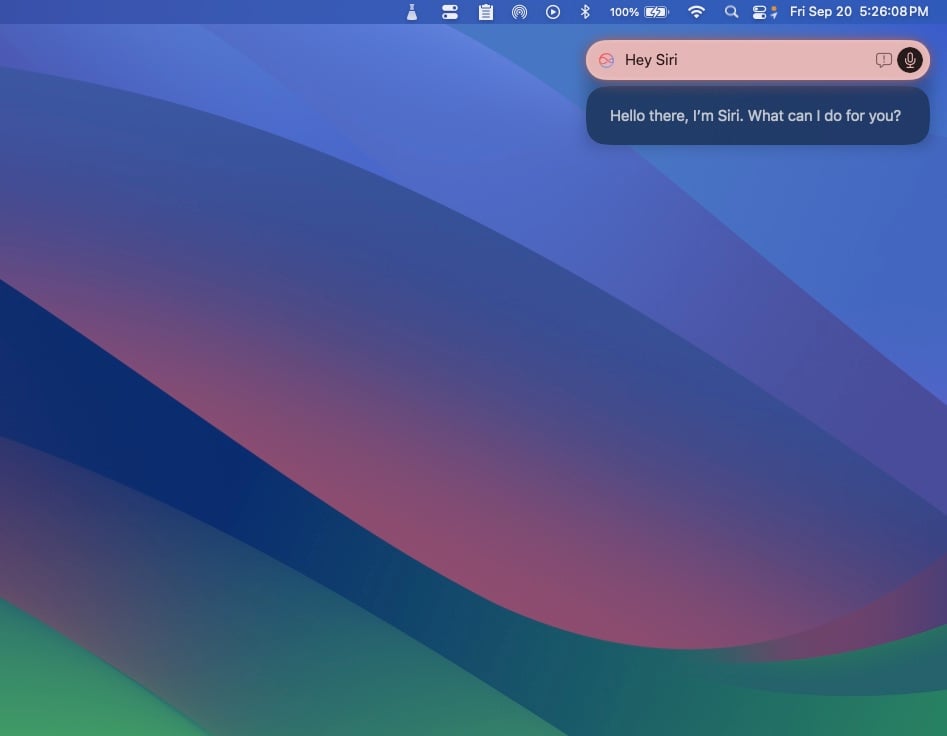The width and height of the screenshot is (947, 736).
Task: Click the 100% battery percentage text
Action: [624, 12]
